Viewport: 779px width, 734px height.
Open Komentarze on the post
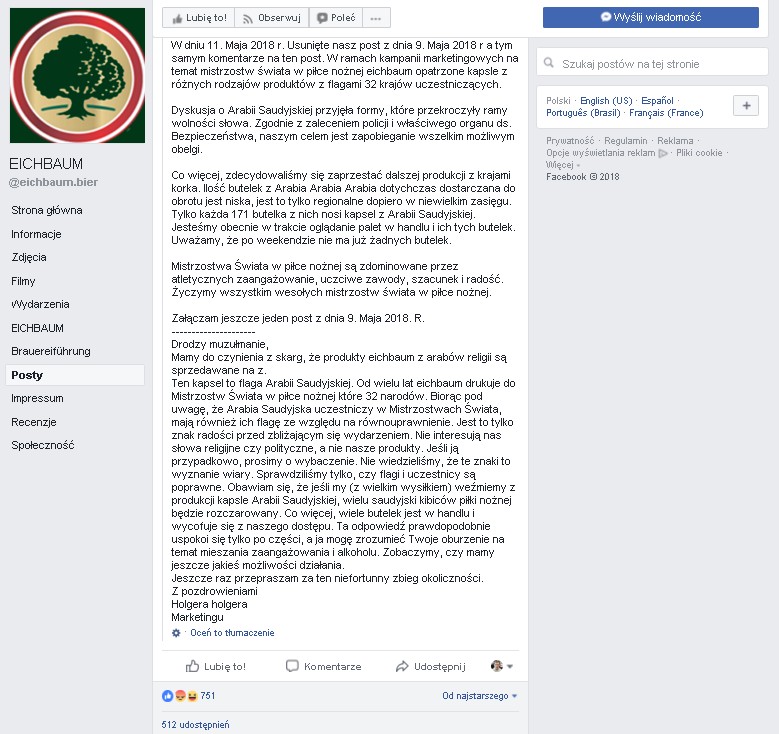(324, 666)
